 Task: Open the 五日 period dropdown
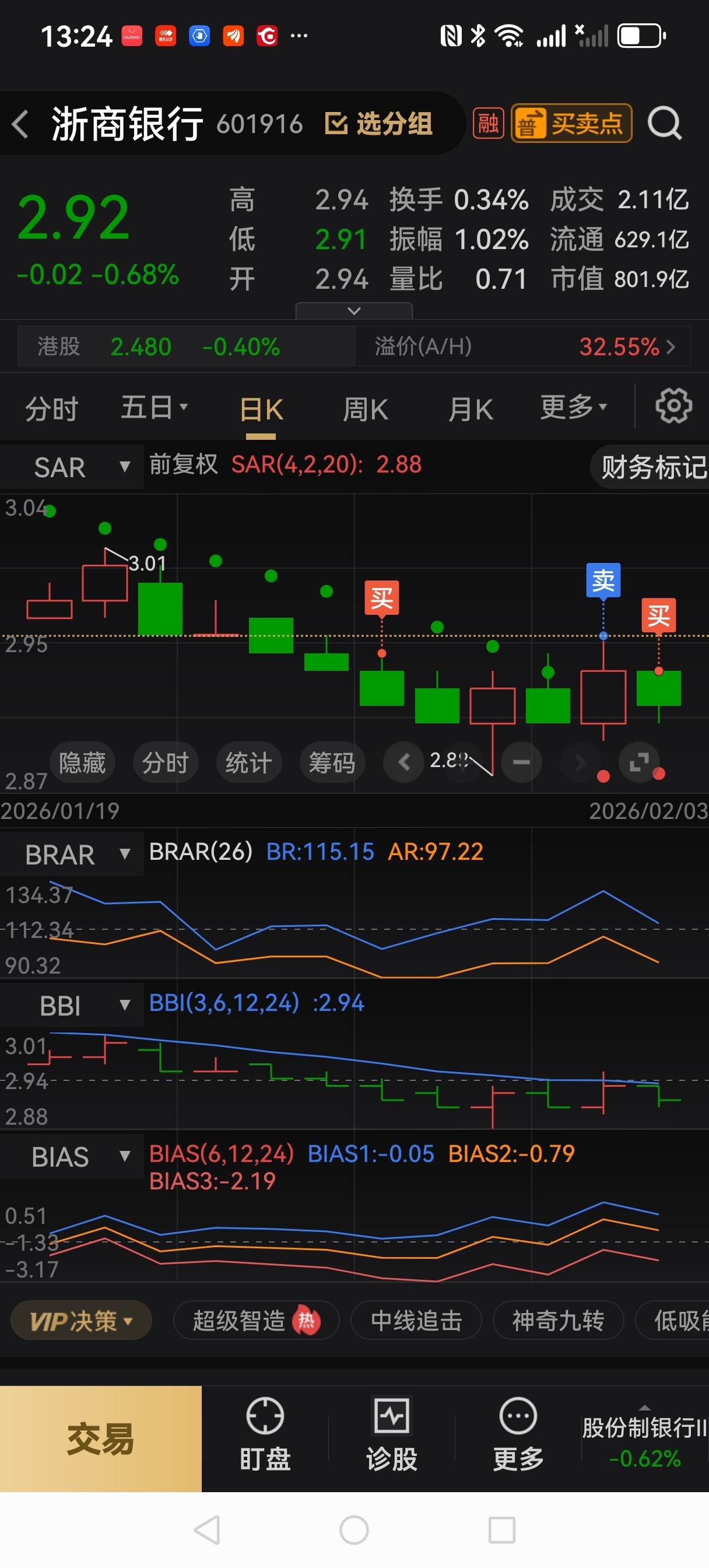[155, 408]
